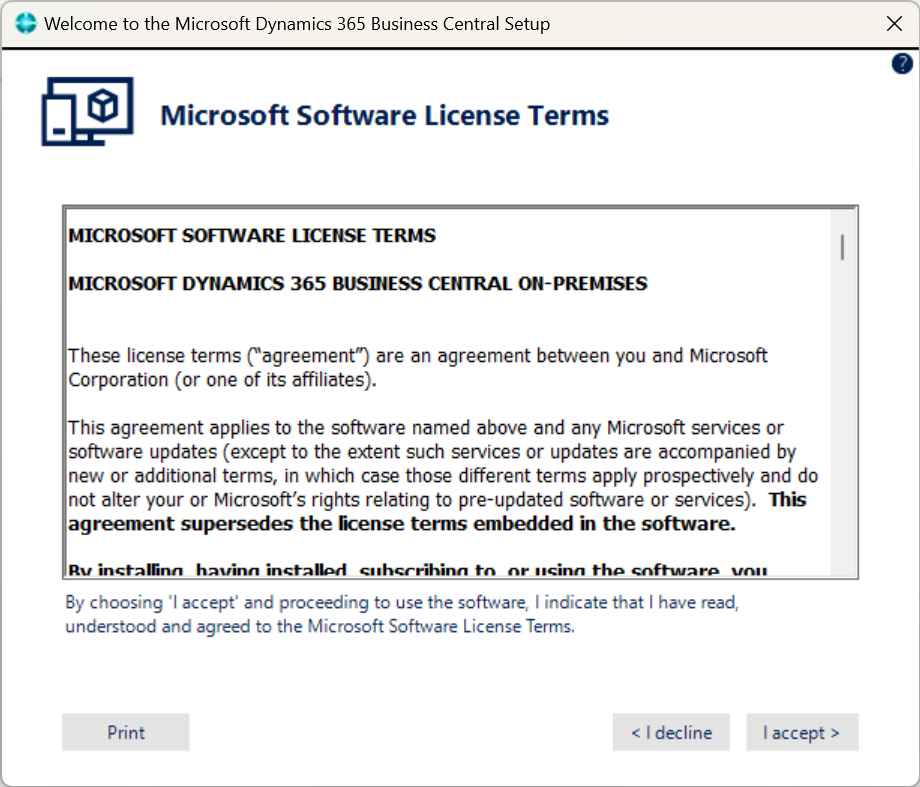Click the large Microsoft Software License Terms heading
The image size is (920, 787).
(385, 115)
